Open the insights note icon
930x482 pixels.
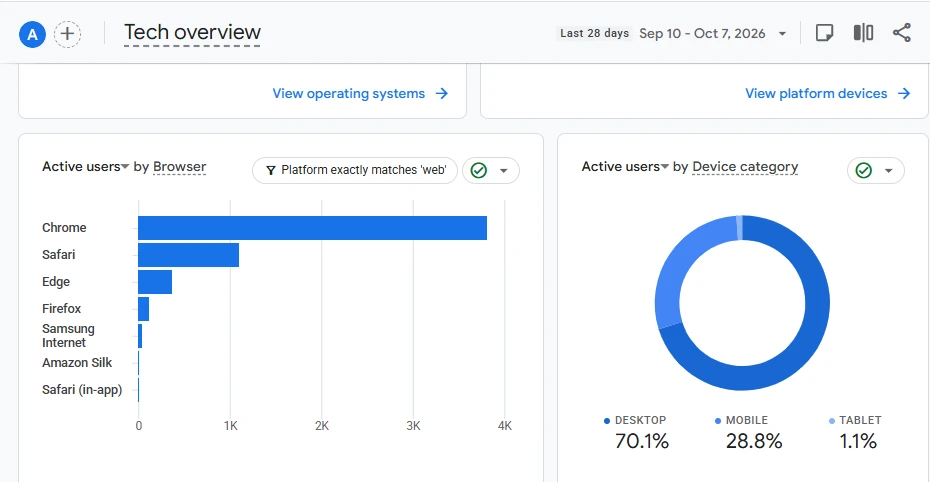tap(824, 33)
